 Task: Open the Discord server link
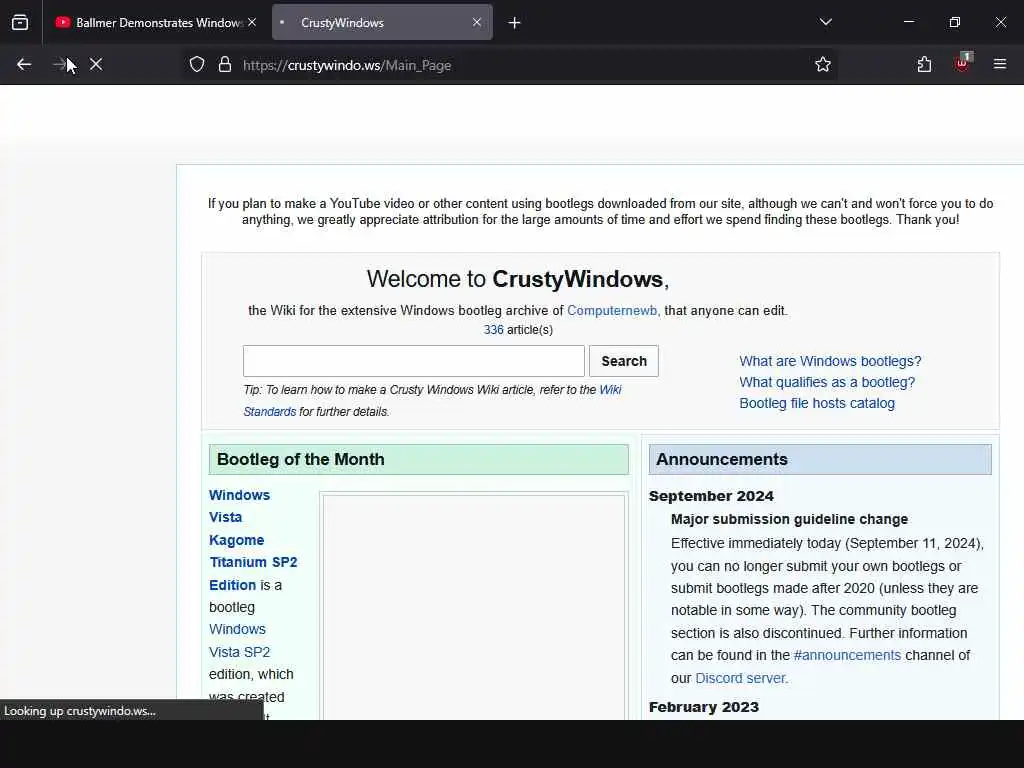741,678
